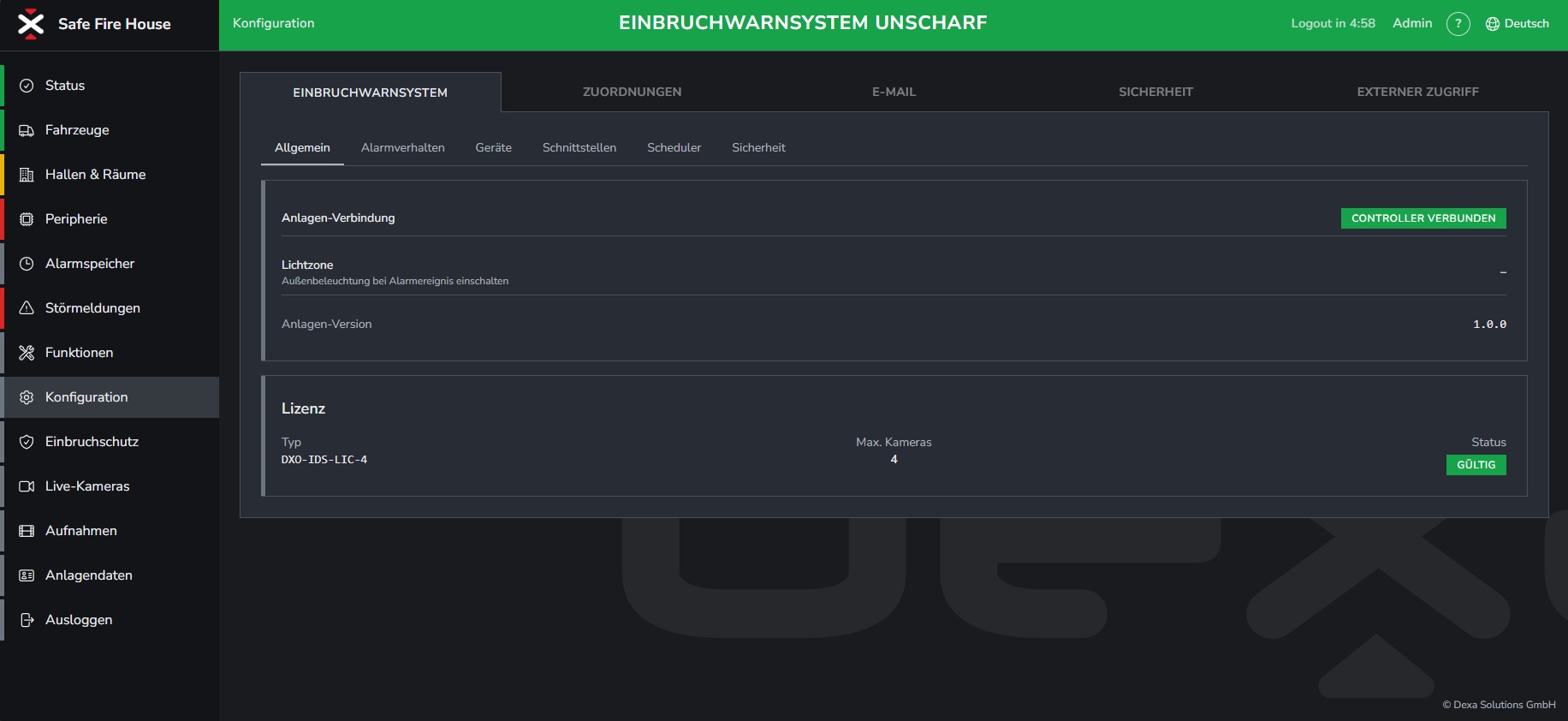Click the Dexa Solutions GmbH copyright text
Viewport: 1568px width, 721px height.
coord(1499,705)
